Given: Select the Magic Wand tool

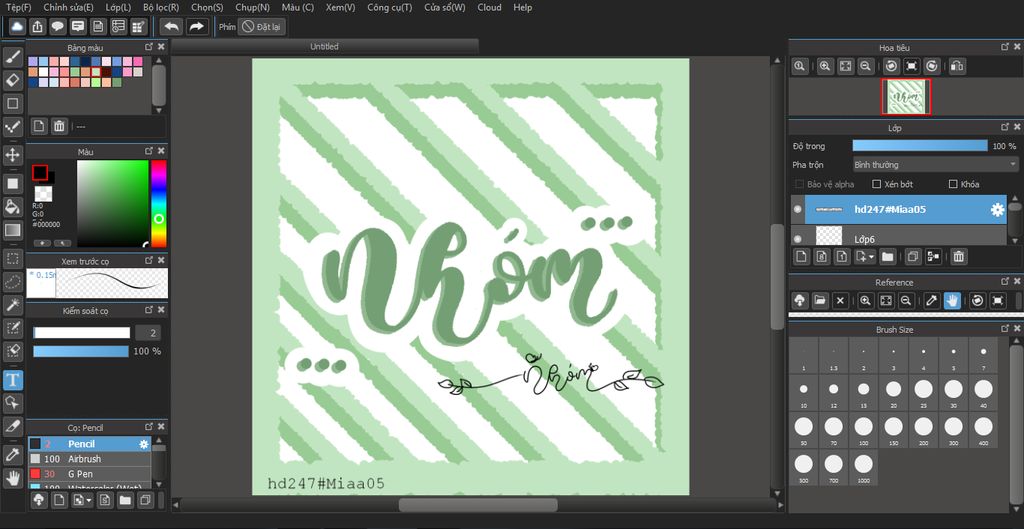Looking at the screenshot, I should [x=12, y=304].
